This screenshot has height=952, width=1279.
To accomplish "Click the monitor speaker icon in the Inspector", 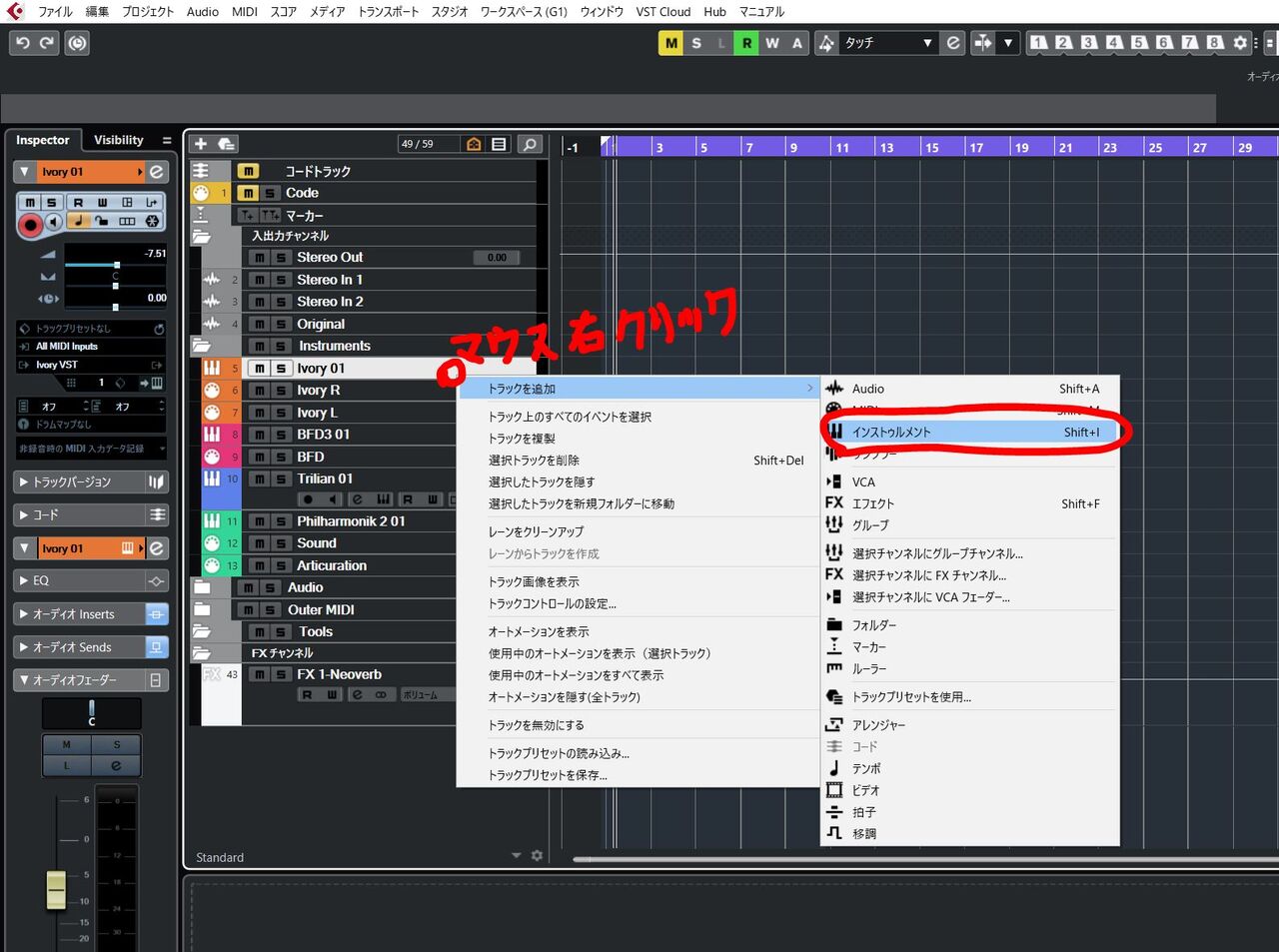I will click(53, 222).
